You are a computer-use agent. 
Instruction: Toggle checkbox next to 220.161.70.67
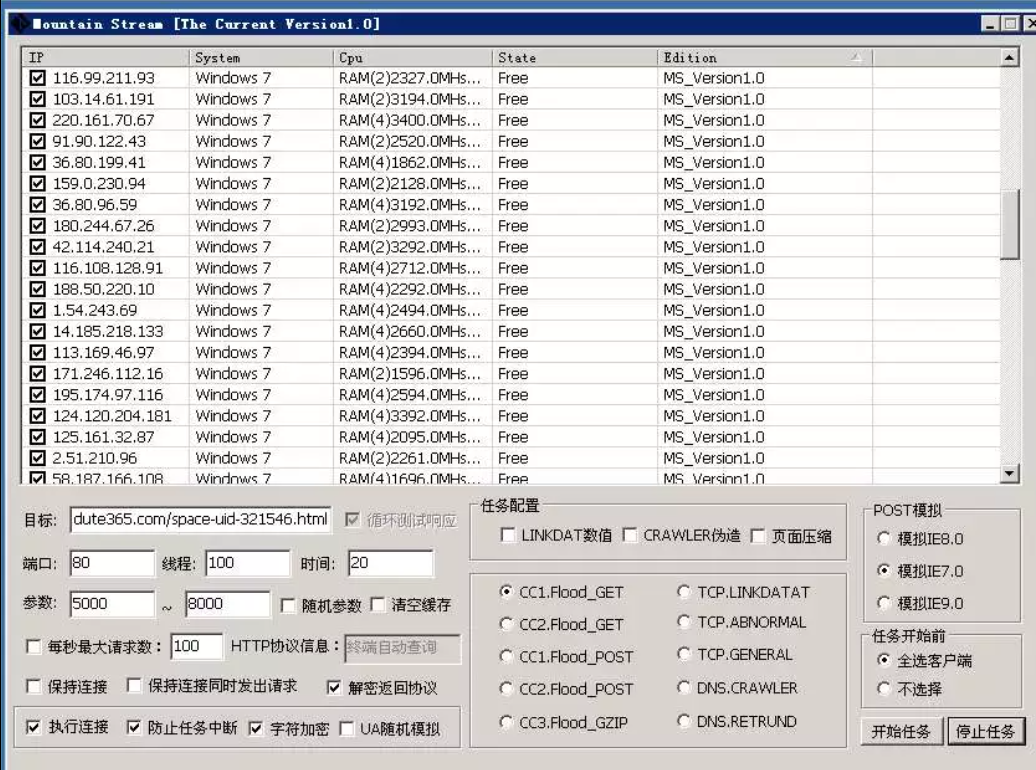[38, 120]
